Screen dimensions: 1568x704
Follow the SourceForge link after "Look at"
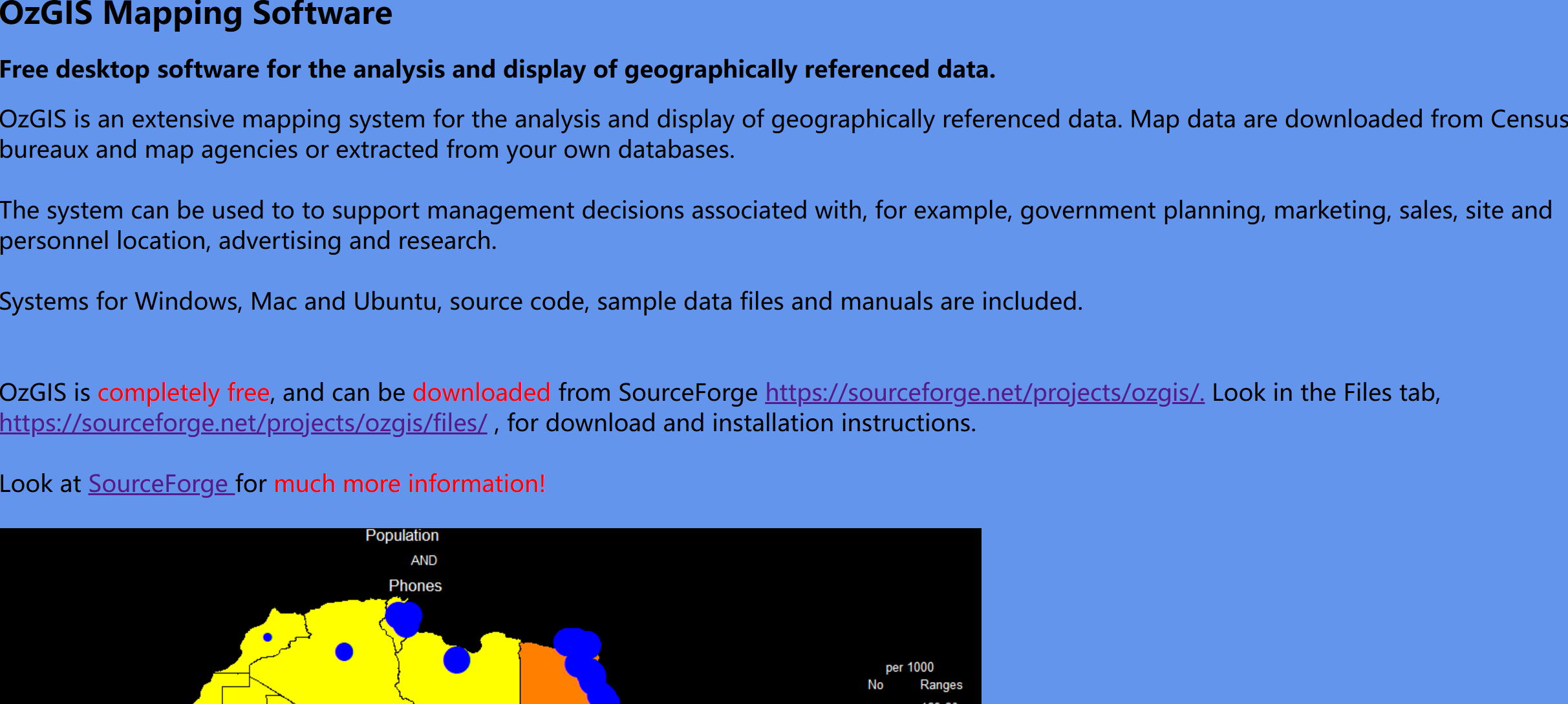click(x=159, y=484)
